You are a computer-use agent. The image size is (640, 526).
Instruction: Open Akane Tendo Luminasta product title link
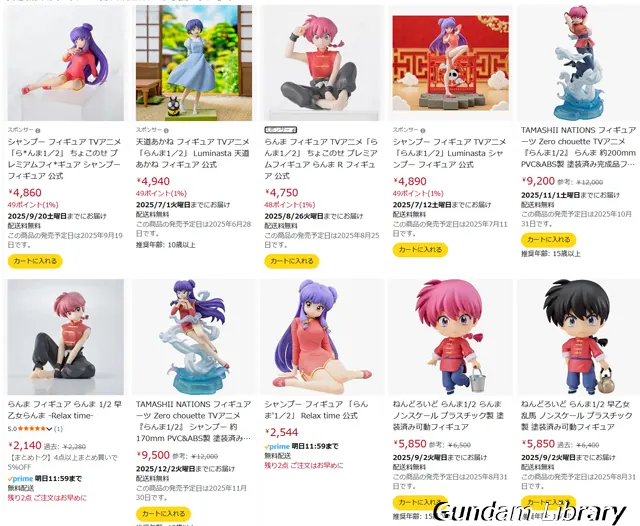(x=193, y=153)
